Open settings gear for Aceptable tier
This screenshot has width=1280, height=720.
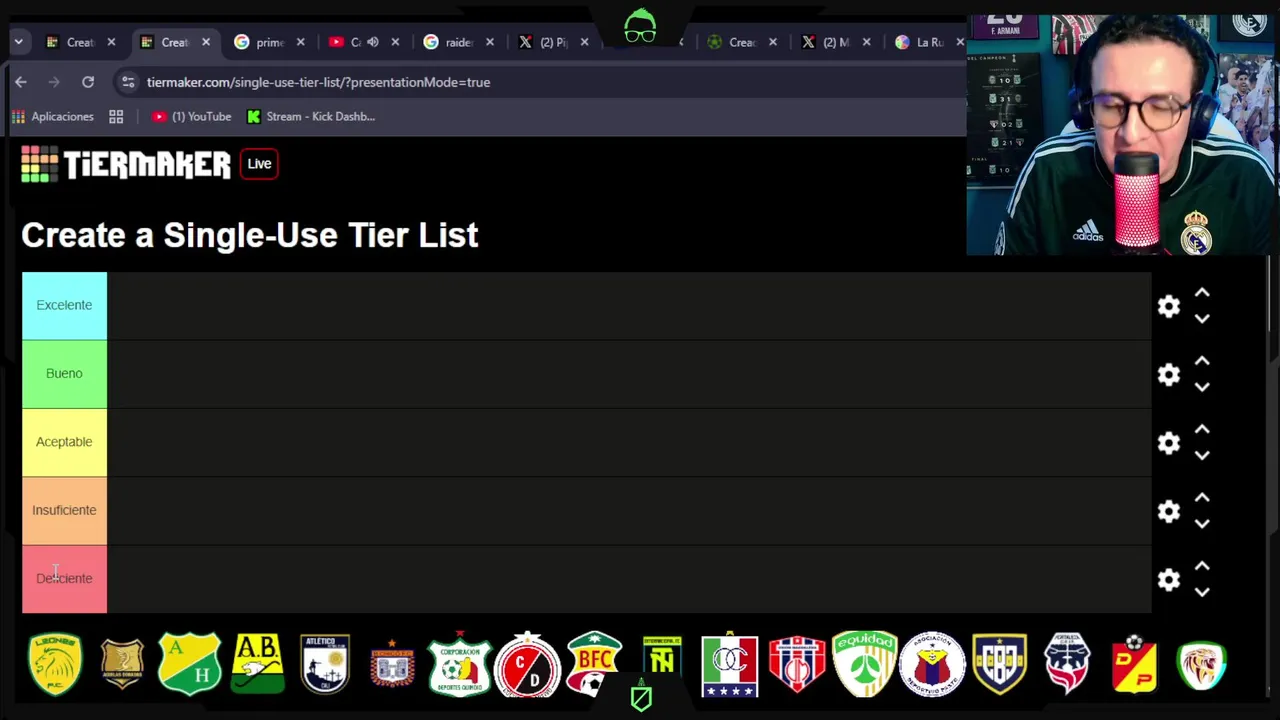[1169, 442]
